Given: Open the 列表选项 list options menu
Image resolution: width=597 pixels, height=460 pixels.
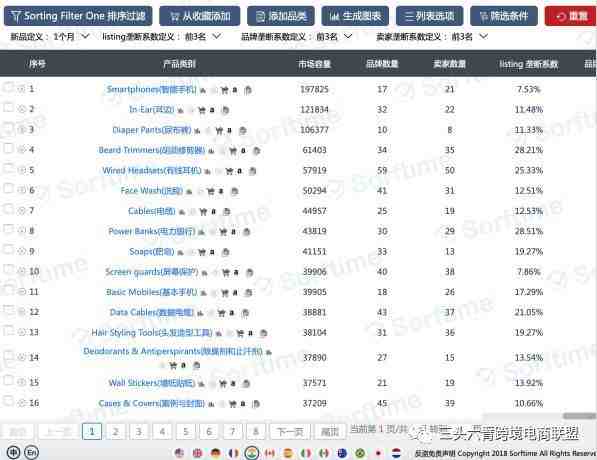Looking at the screenshot, I should pyautogui.click(x=429, y=16).
